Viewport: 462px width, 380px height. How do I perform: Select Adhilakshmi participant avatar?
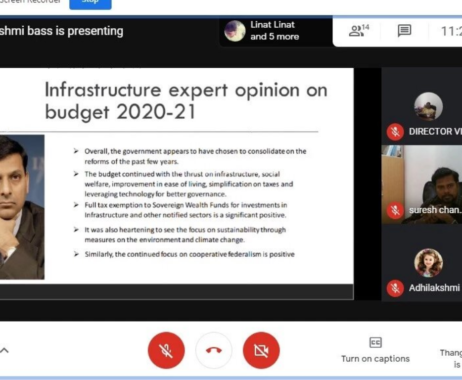click(428, 263)
